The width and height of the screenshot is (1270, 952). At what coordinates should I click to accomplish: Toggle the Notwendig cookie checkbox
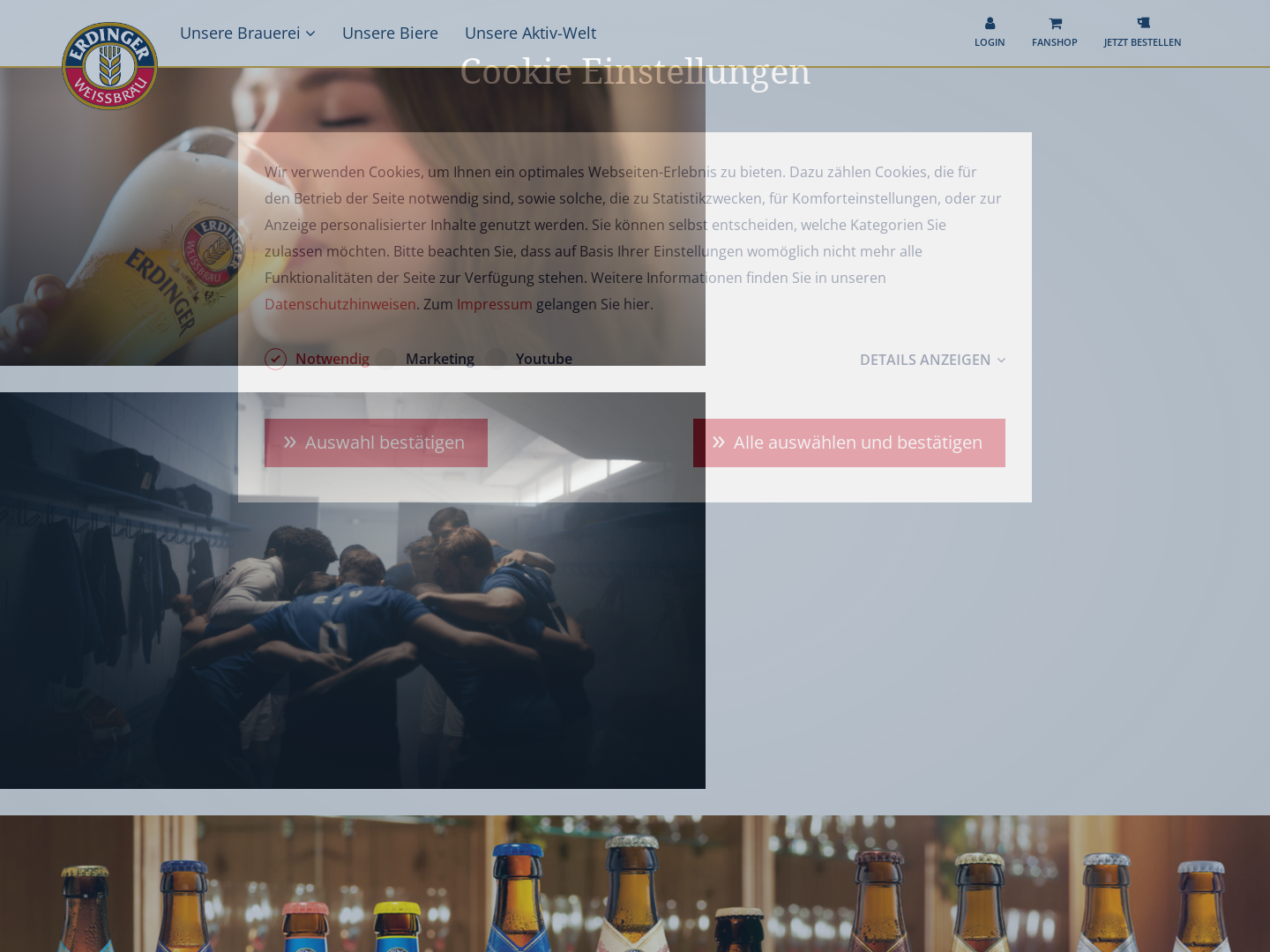pyautogui.click(x=275, y=359)
